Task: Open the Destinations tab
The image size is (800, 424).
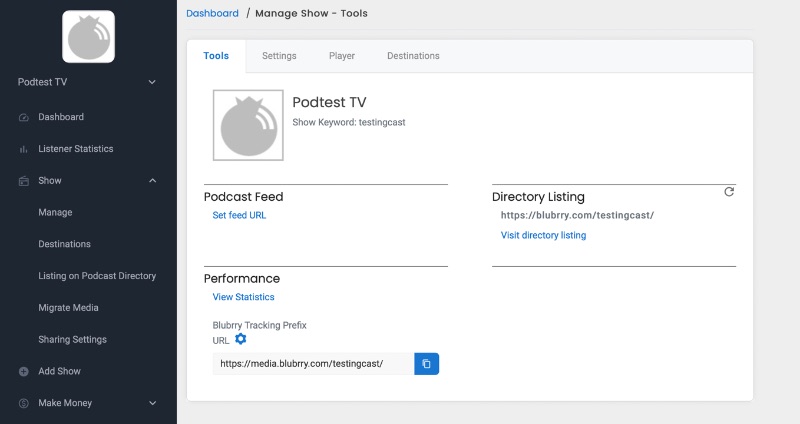Action: (413, 56)
